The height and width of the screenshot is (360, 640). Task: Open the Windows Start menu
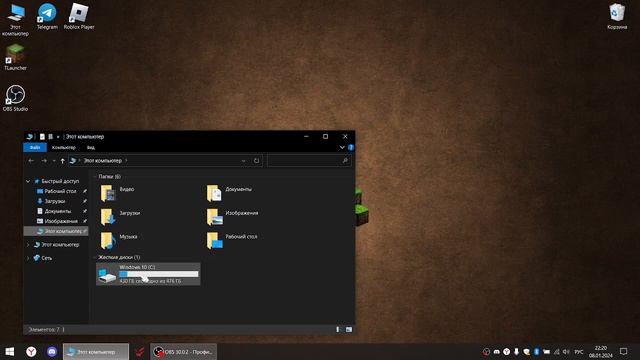pos(10,351)
